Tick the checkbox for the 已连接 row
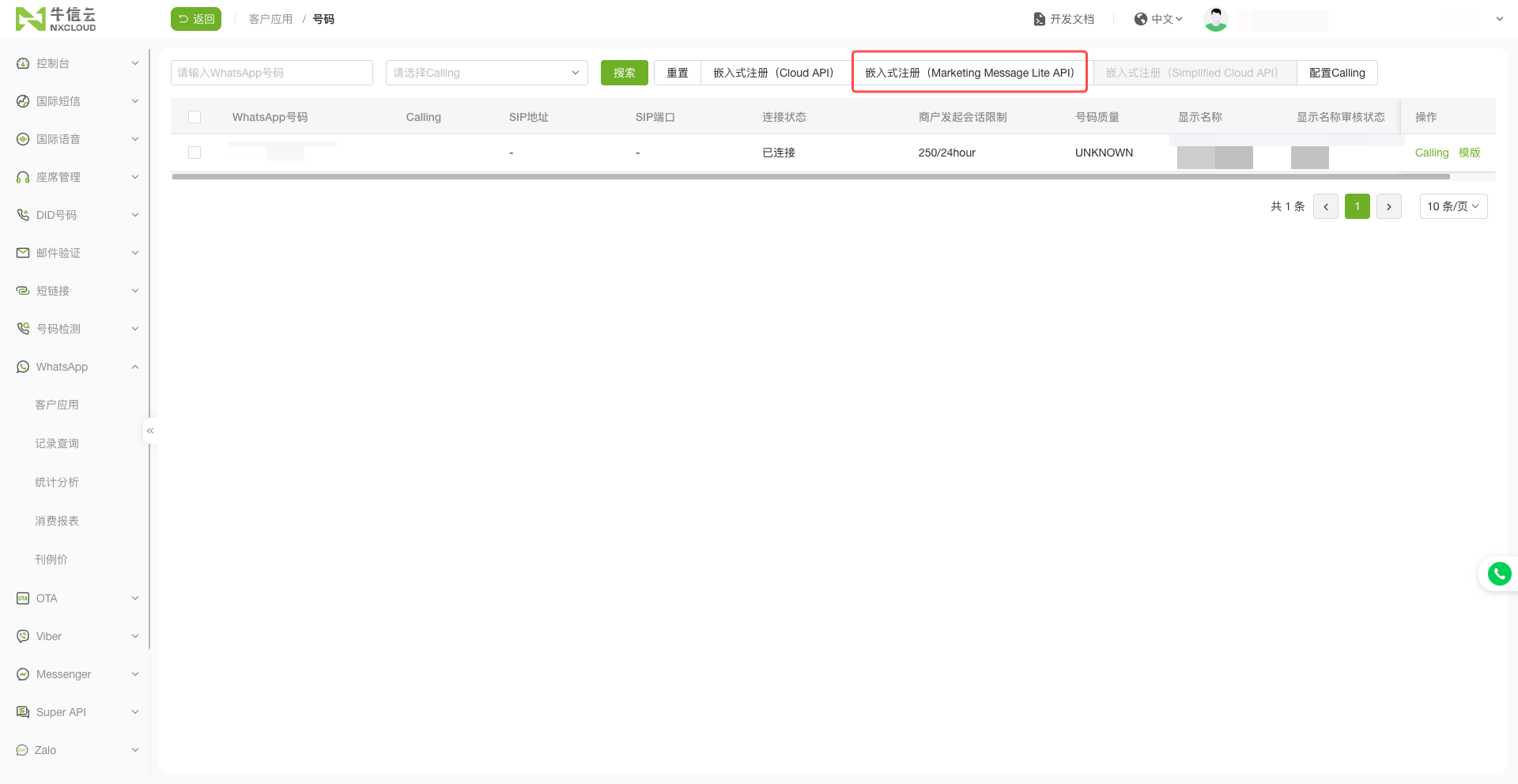This screenshot has height=784, width=1518. [194, 153]
